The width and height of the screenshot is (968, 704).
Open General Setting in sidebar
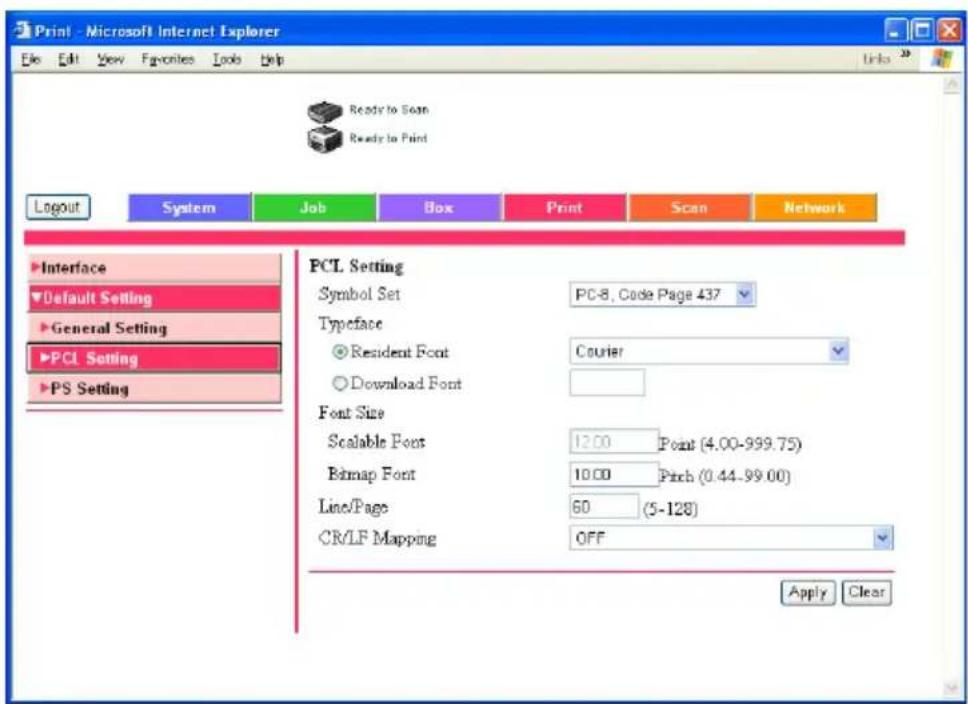pos(154,328)
